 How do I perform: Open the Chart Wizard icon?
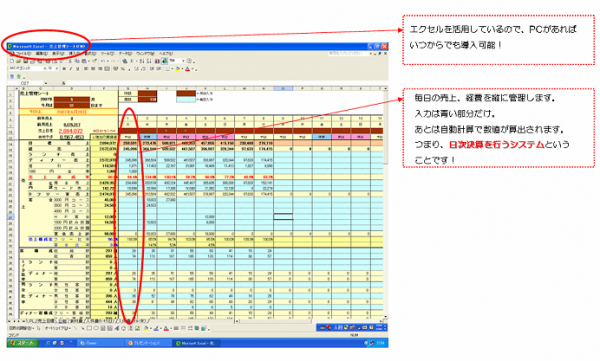click(x=157, y=61)
